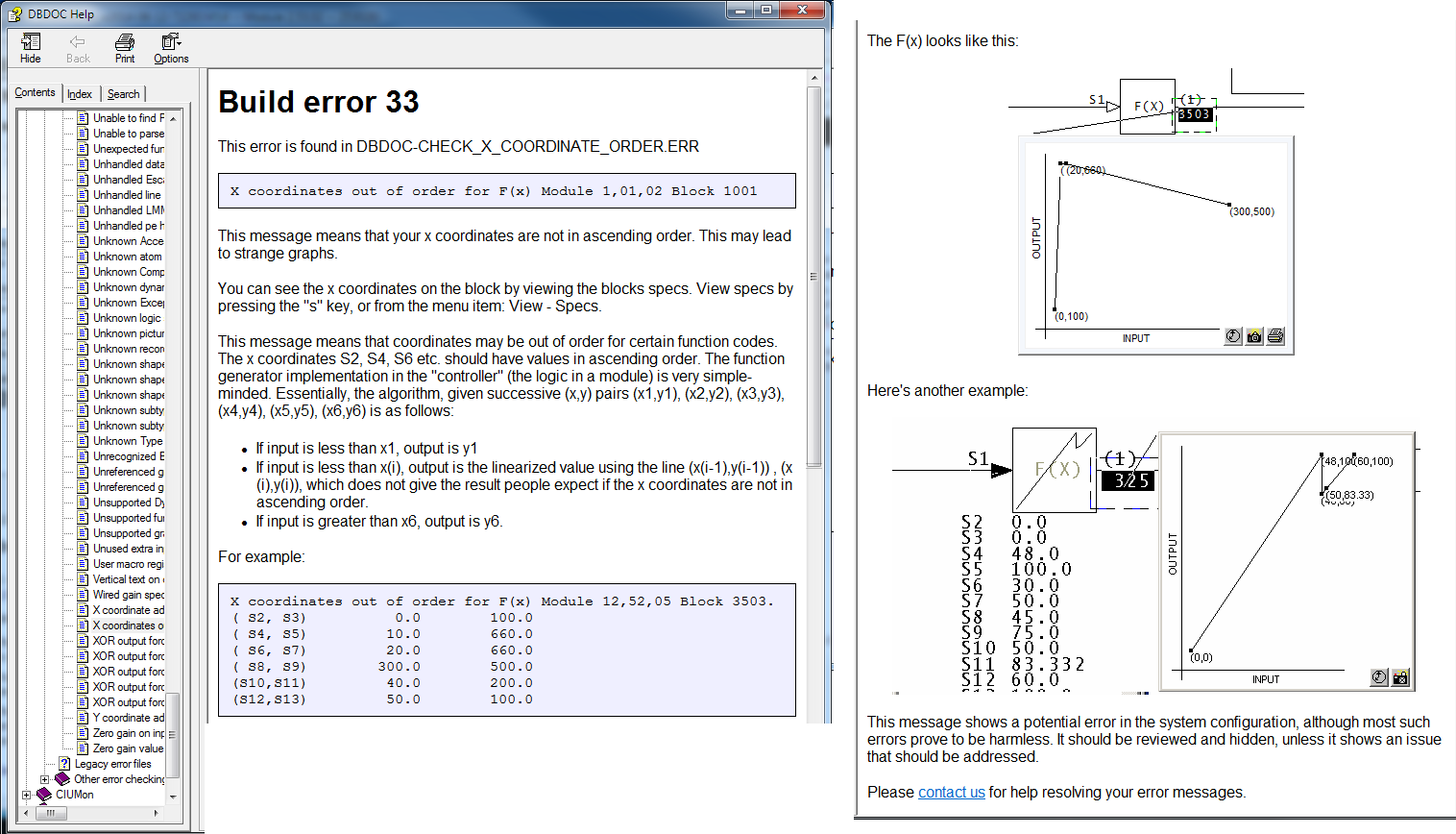This screenshot has height=834, width=1456.
Task: Open 'Unknown Acce' topic
Action: pos(129,241)
